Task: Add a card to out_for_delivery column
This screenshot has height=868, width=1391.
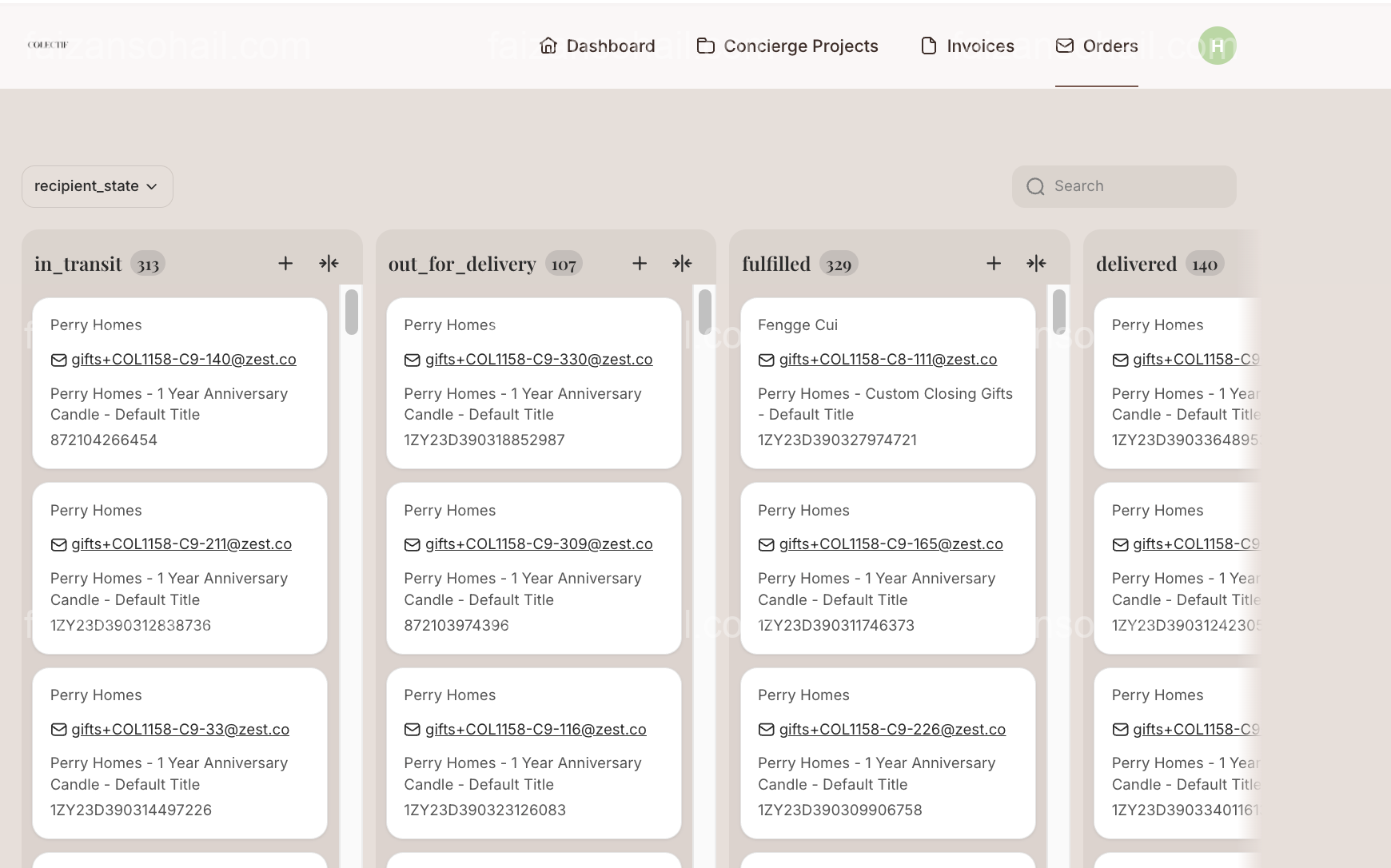Action: [640, 263]
